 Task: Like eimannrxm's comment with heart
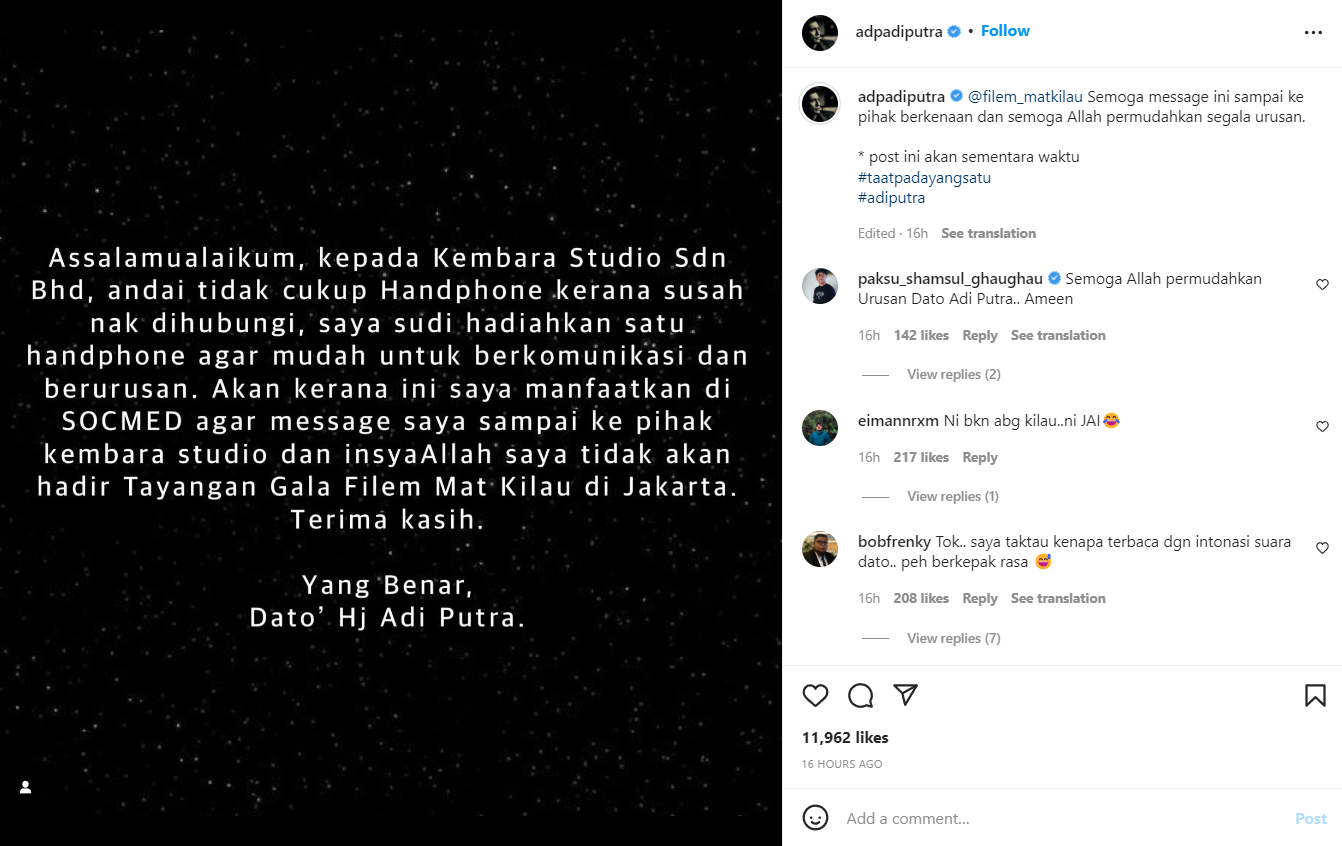click(x=1322, y=427)
